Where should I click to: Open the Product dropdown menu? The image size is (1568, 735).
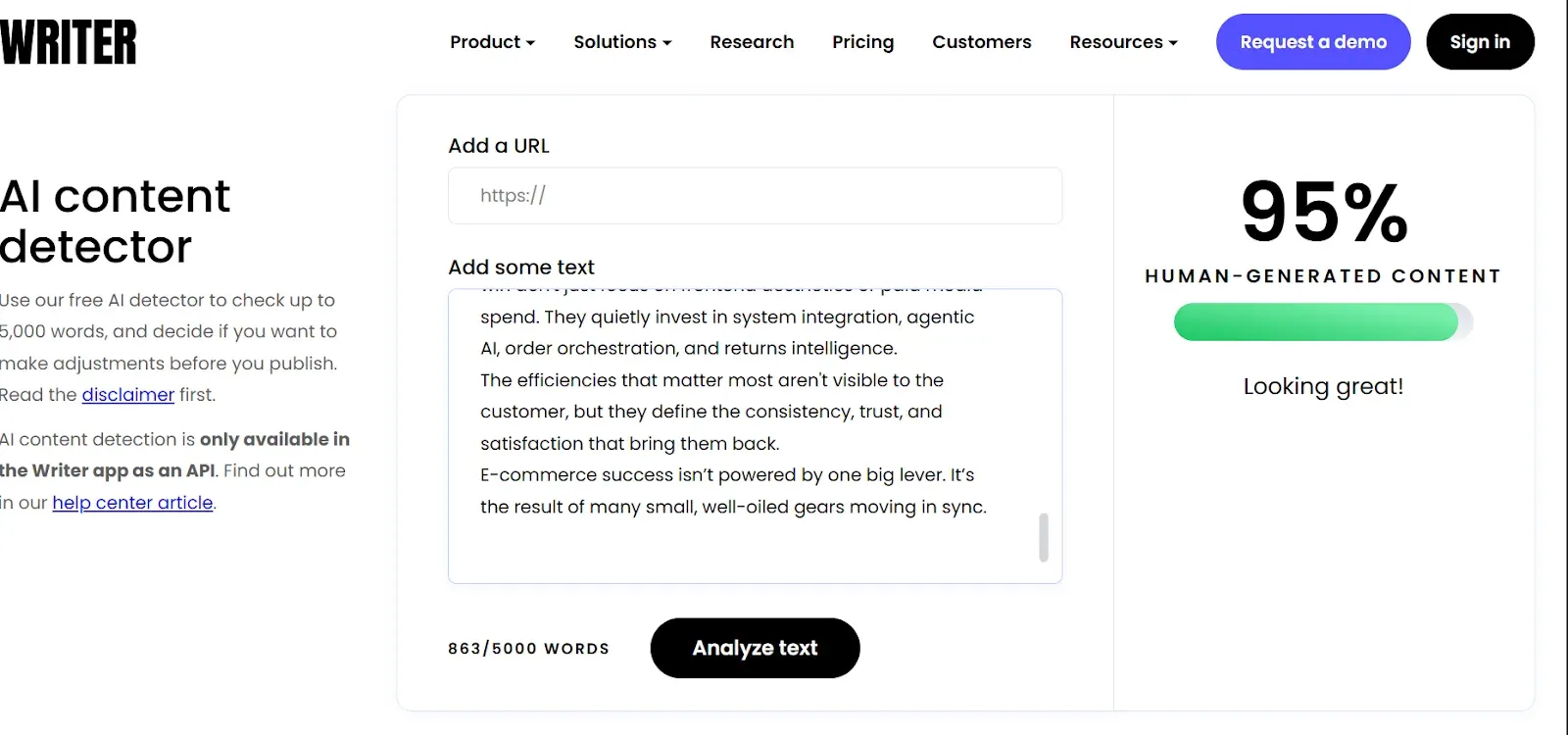click(485, 41)
